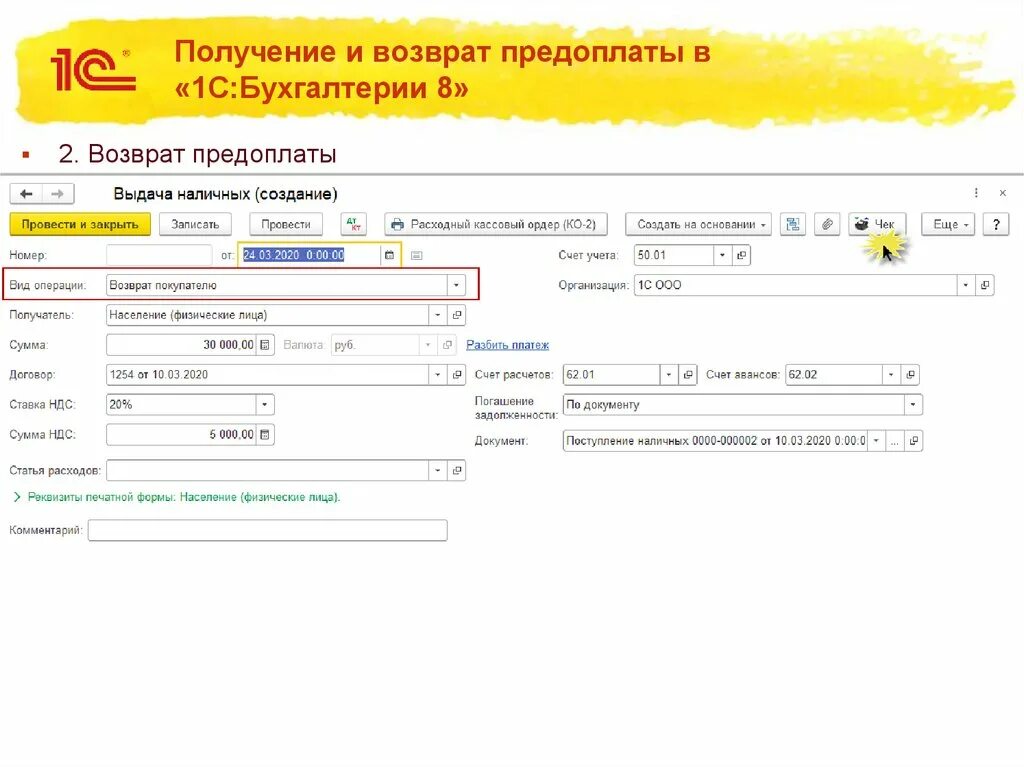Click the list icon beside date field
Image resolution: width=1024 pixels, height=767 pixels.
pos(416,255)
